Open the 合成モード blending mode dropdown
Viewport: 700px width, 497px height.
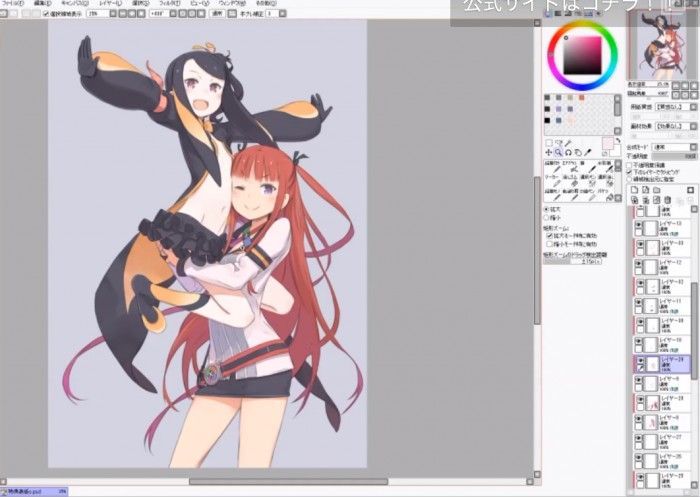[x=693, y=147]
